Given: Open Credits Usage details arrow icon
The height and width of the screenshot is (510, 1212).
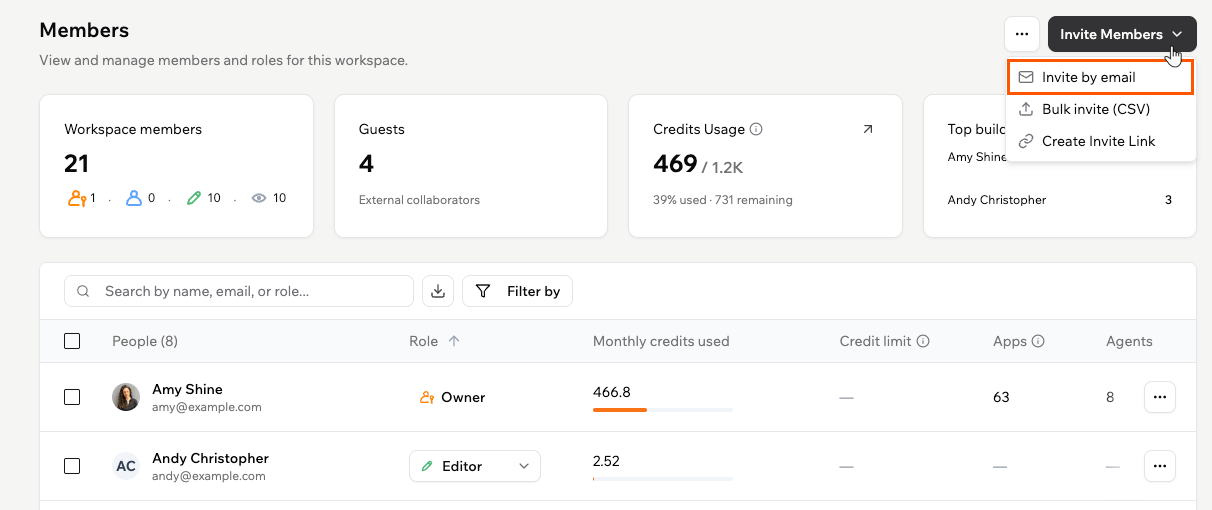Looking at the screenshot, I should pos(867,129).
